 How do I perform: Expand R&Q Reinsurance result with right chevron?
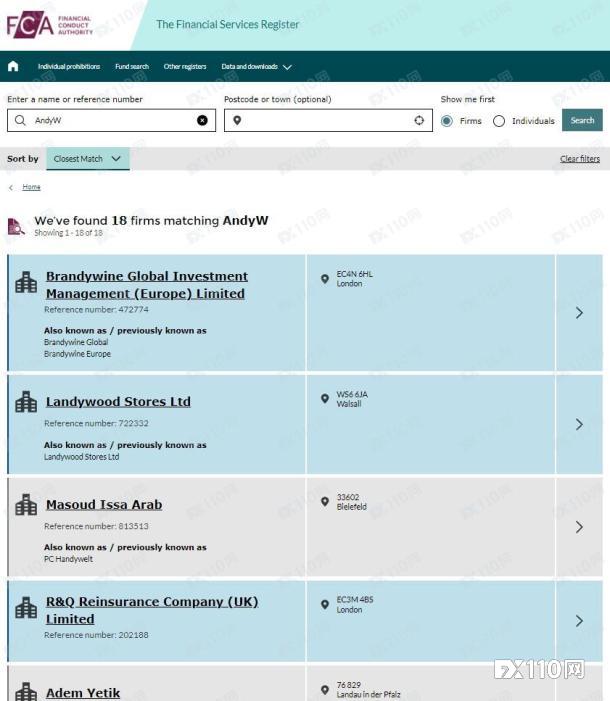579,621
